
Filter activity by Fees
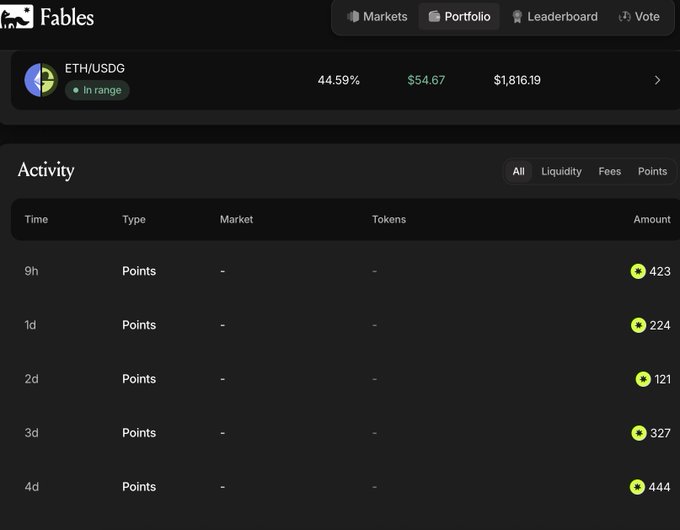[x=610, y=171]
